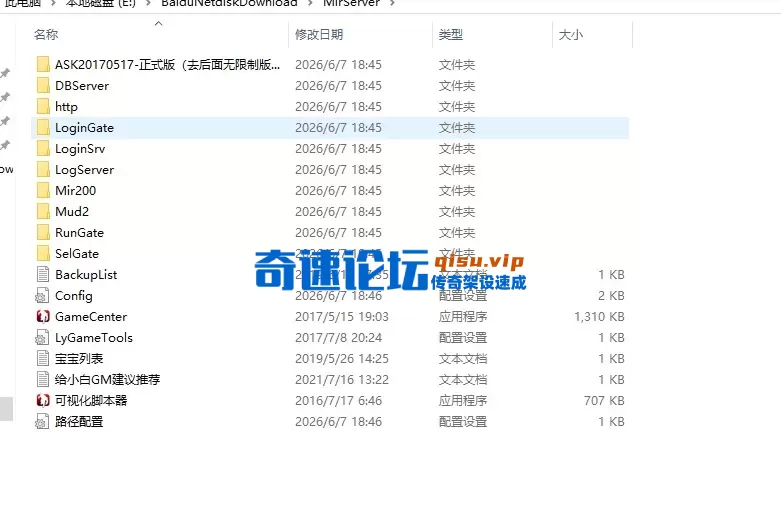Select the BackupList text file icon
The width and height of the screenshot is (781, 524).
point(43,274)
